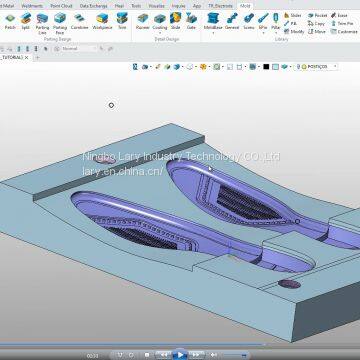Adjust the player volume slider
Screen dimensions: 360x360
[x=235, y=355]
